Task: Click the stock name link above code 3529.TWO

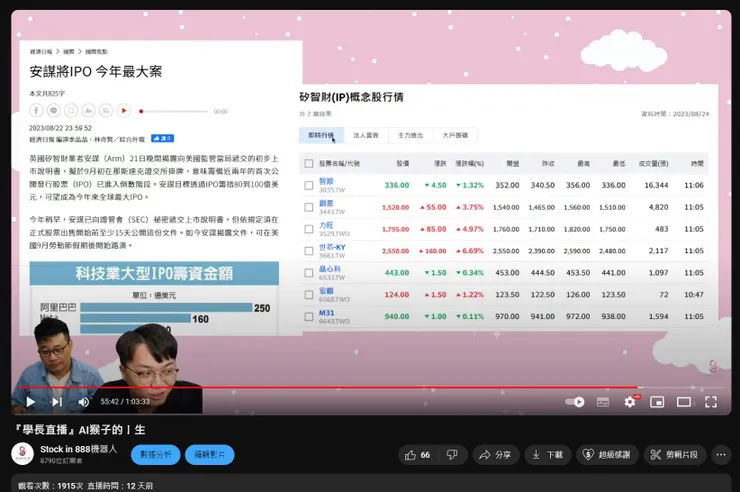Action: 326,225
